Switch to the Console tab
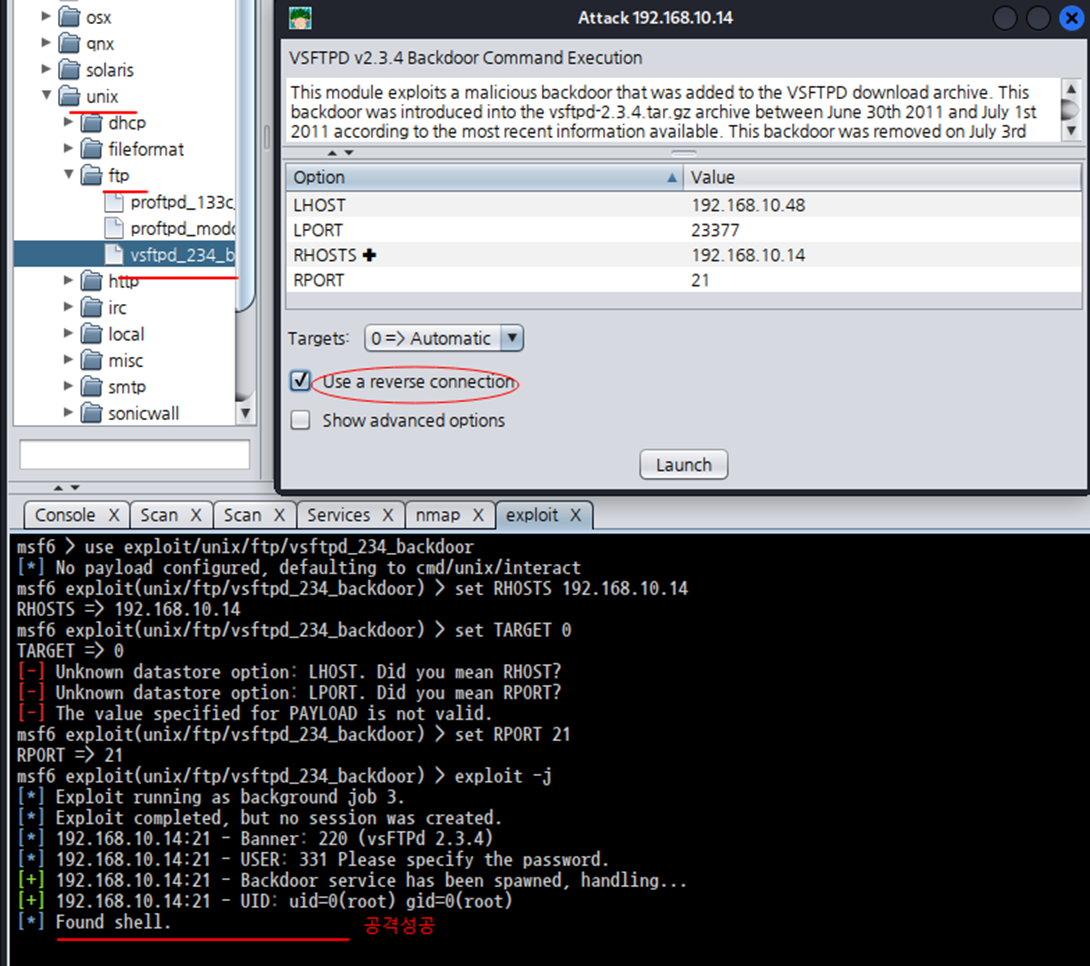 coord(65,515)
